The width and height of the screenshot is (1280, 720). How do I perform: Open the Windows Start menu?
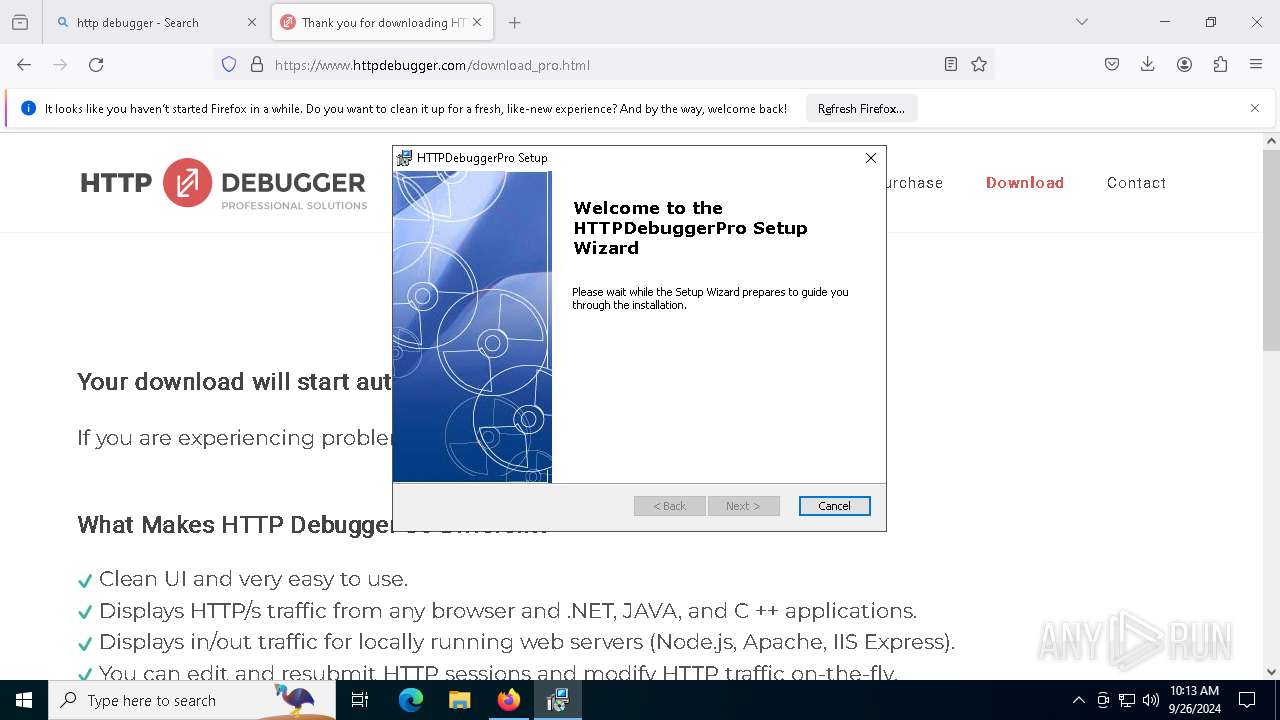pyautogui.click(x=24, y=701)
